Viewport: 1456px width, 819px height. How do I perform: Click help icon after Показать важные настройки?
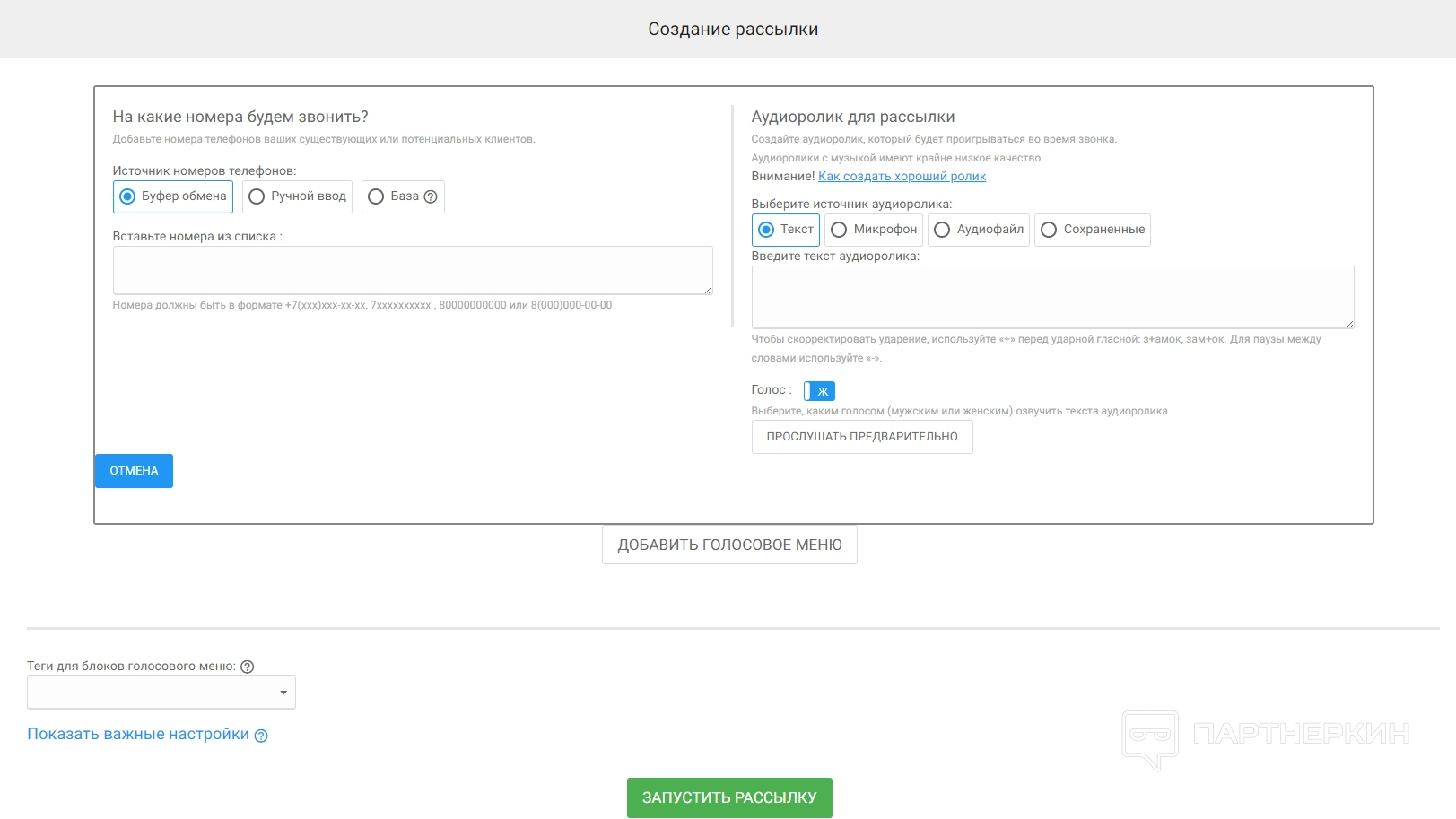point(261,736)
